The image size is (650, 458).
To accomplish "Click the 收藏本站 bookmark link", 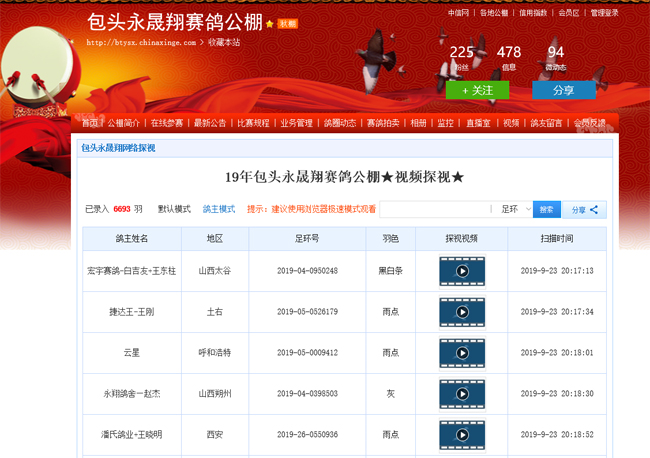I will [224, 43].
